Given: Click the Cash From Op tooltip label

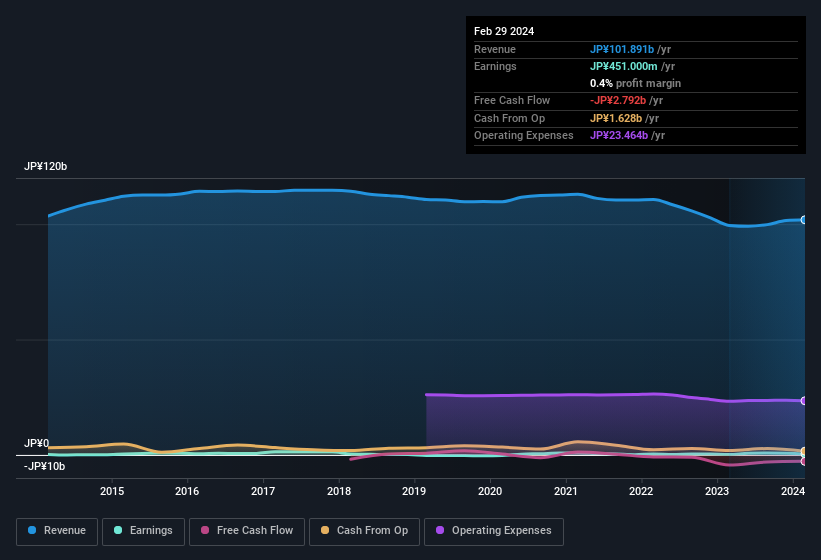Looking at the screenshot, I should pyautogui.click(x=509, y=118).
